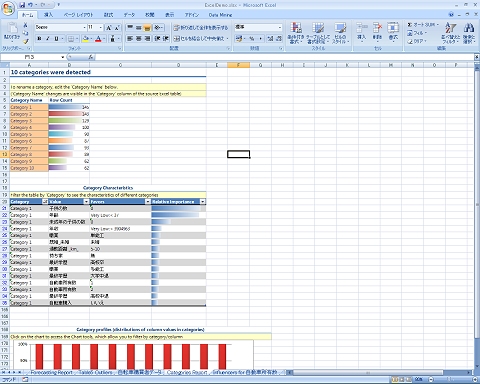Increase the cell indent
Viewport: 480px width, 384px height.
coord(166,39)
